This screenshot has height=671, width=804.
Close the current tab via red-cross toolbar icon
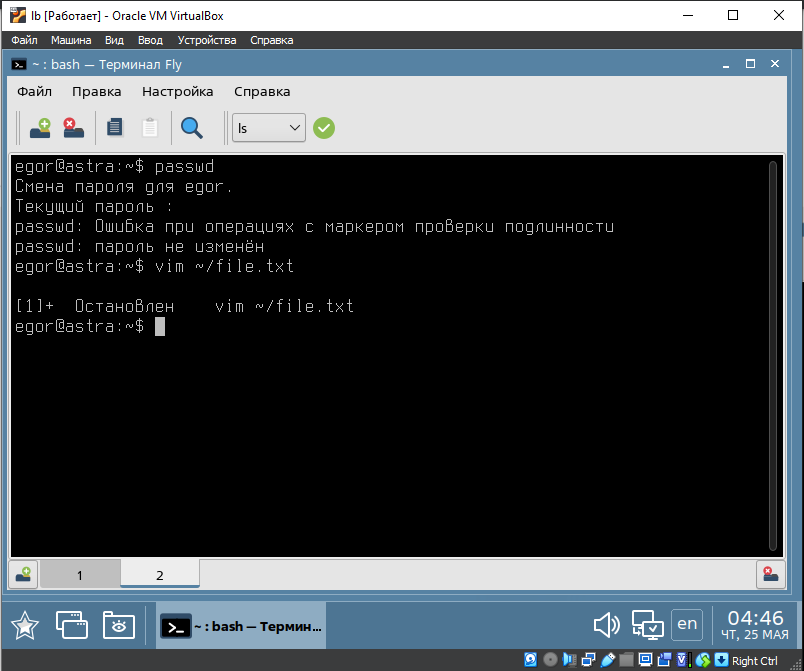point(73,128)
